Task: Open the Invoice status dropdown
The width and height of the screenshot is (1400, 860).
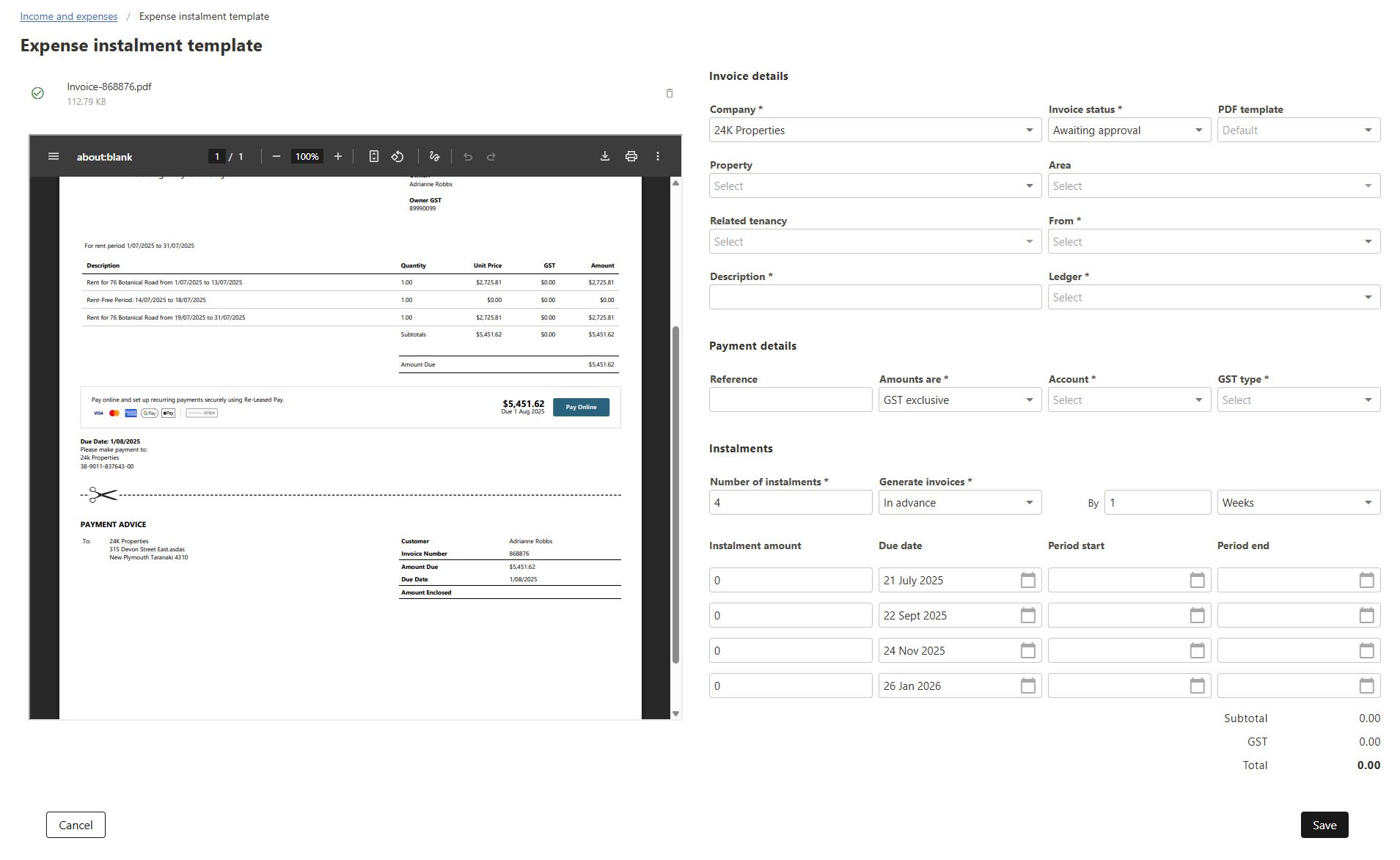Action: 1128,130
